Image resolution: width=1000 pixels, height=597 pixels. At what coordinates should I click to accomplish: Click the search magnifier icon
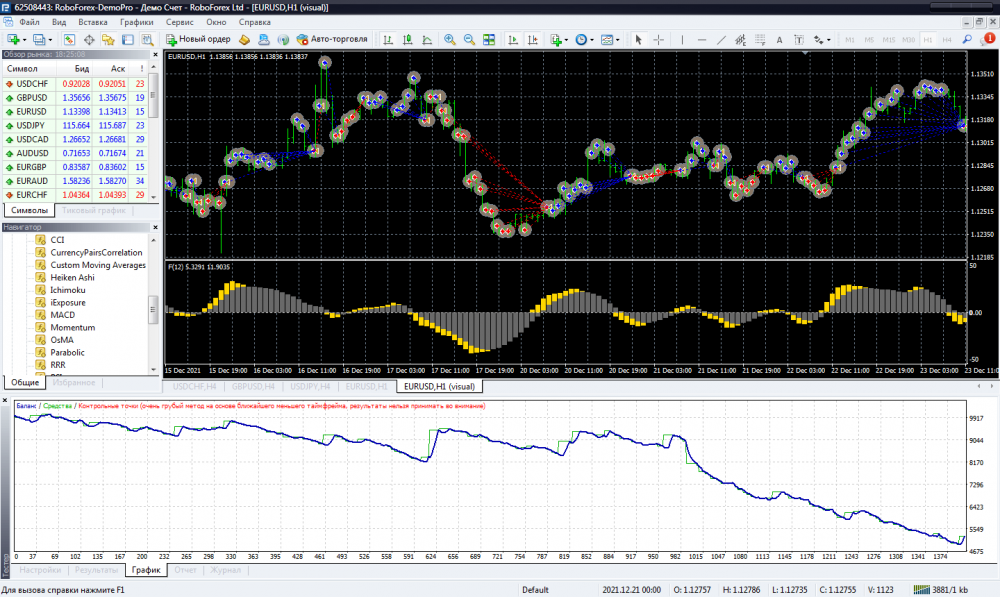[x=967, y=40]
